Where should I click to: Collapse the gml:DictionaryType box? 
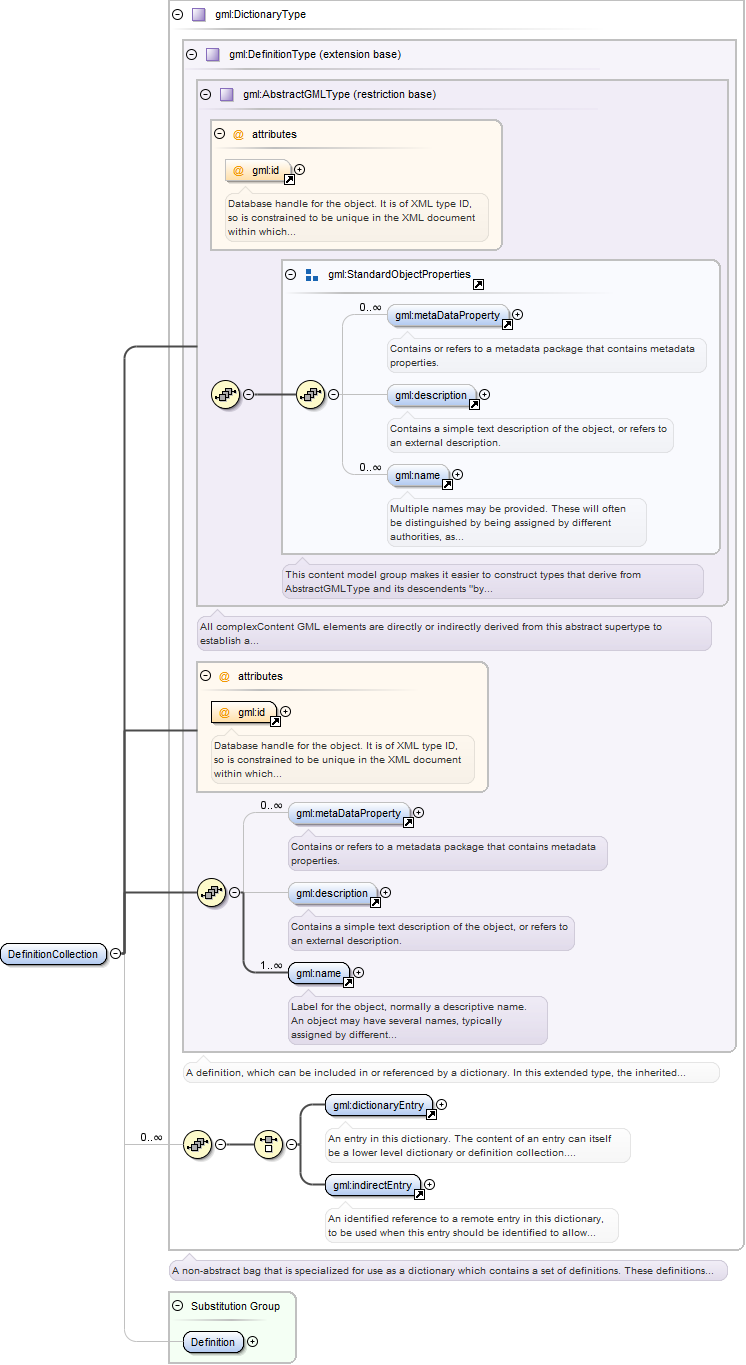pyautogui.click(x=177, y=15)
